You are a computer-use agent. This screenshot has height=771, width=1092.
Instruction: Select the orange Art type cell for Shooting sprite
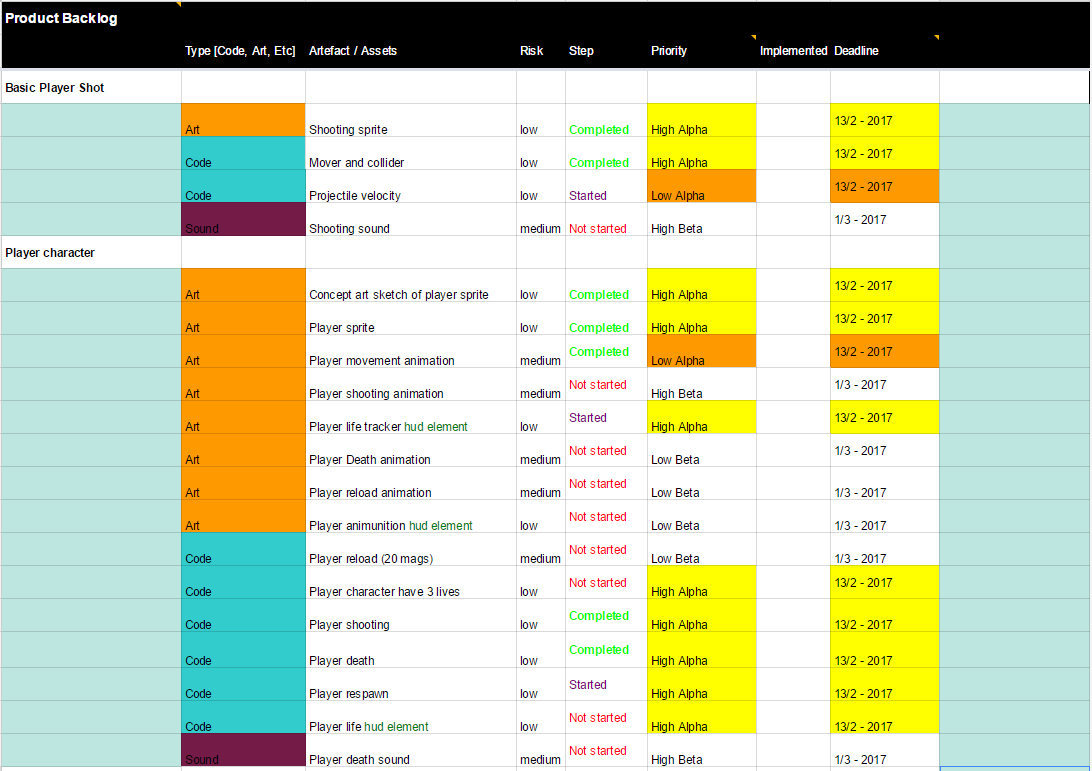pos(242,120)
